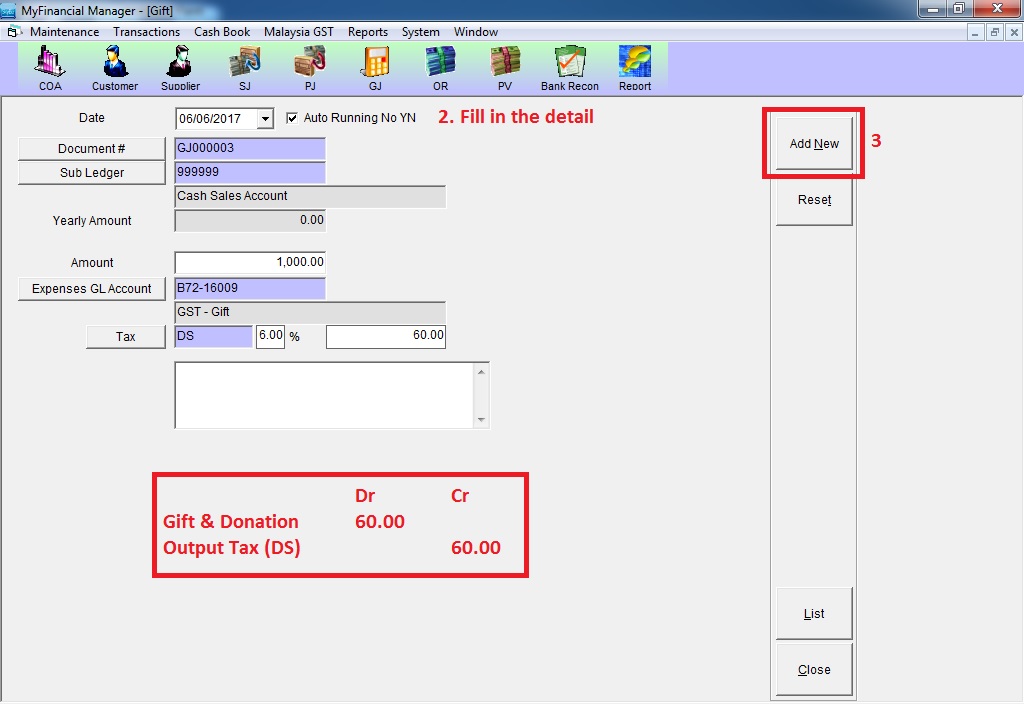The height and width of the screenshot is (704, 1024).
Task: Click the Amount input field
Action: coord(250,262)
